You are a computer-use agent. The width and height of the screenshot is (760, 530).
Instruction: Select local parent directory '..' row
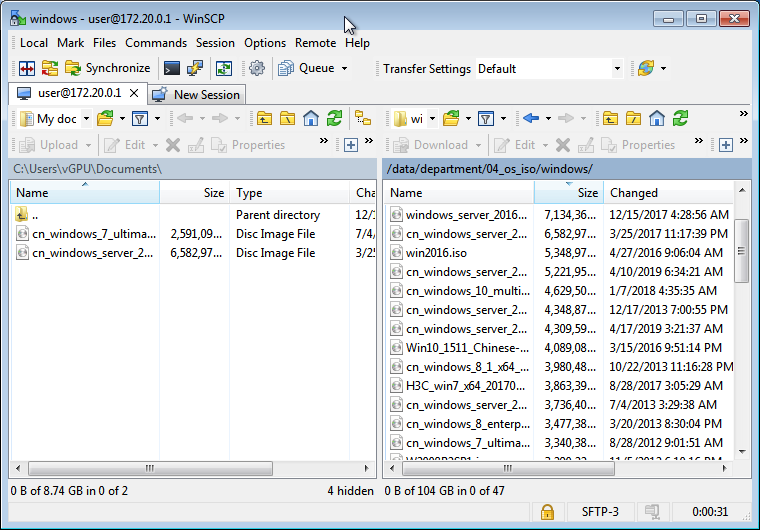[193, 215]
